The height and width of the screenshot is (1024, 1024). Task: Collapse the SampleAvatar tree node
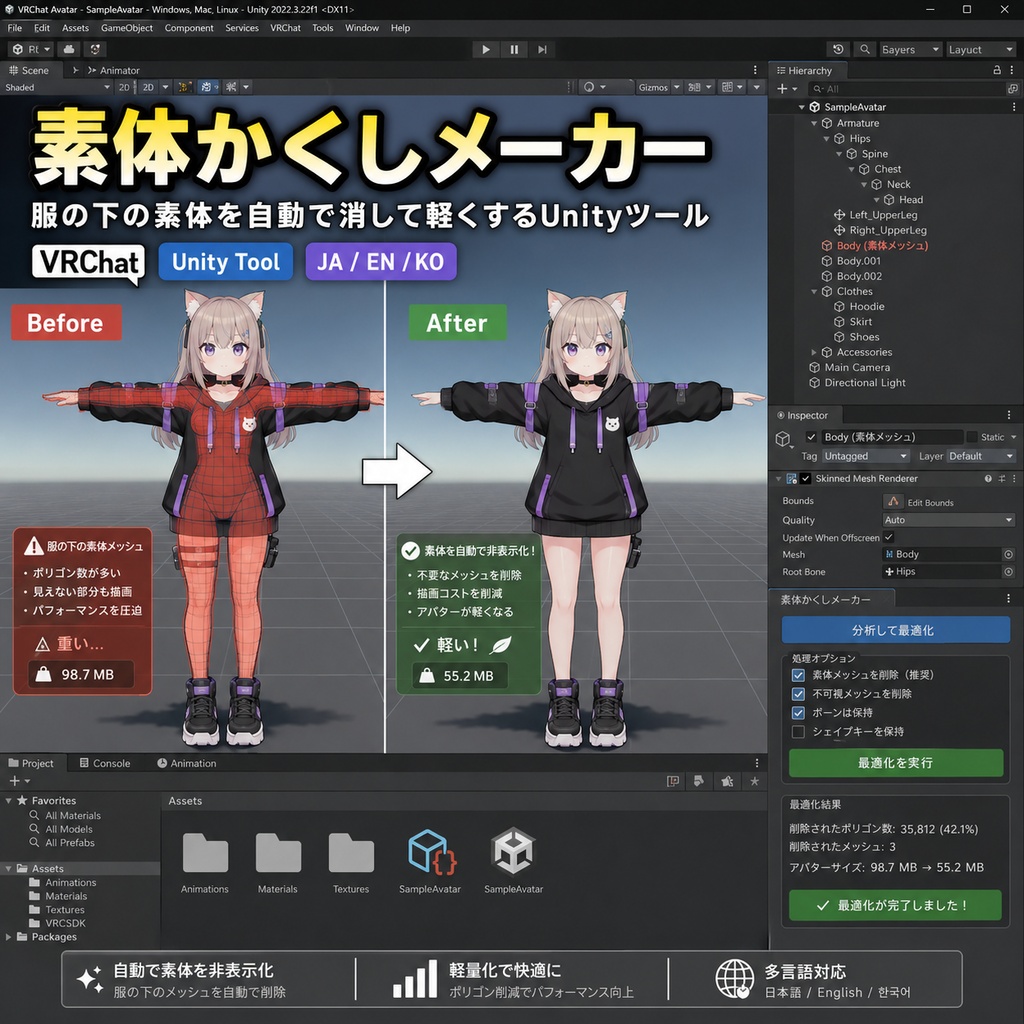(x=801, y=107)
